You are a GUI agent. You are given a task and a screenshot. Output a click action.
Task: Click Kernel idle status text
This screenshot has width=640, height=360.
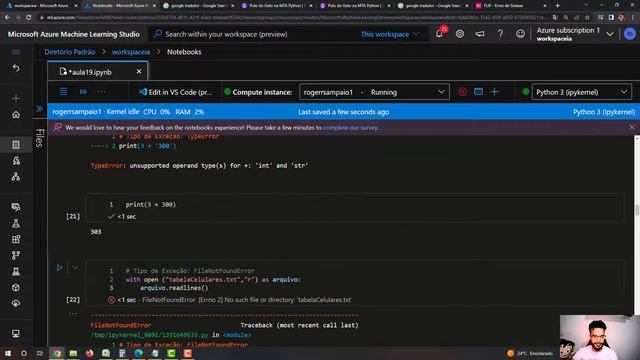[x=123, y=112]
